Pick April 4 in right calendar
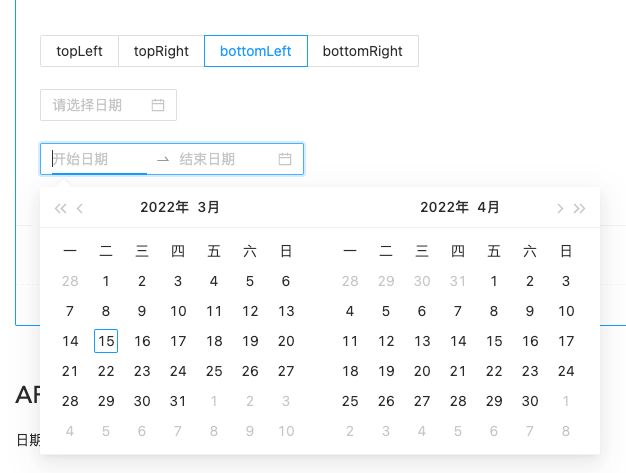The image size is (626, 473). tap(350, 311)
